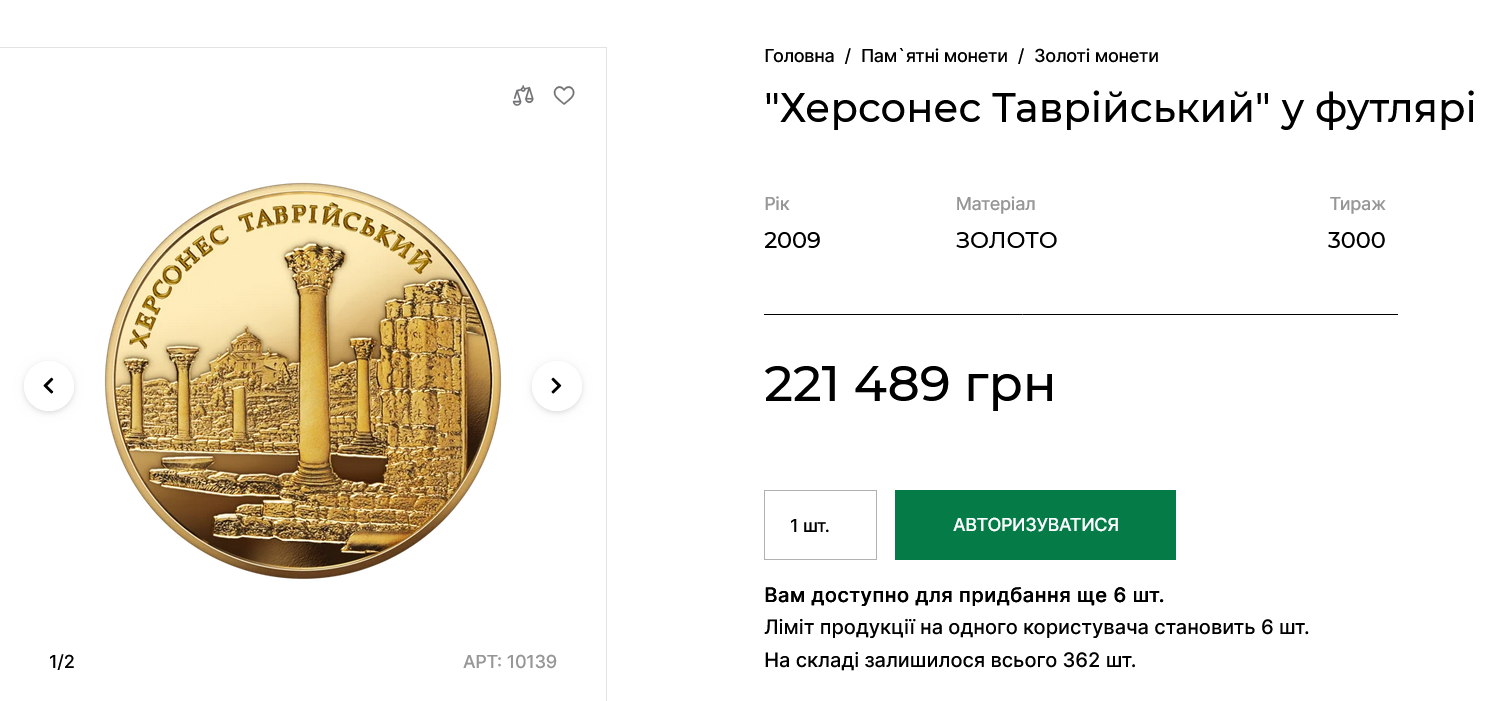This screenshot has height=701, width=1500.
Task: Click the user limit text line
Action: click(1036, 627)
